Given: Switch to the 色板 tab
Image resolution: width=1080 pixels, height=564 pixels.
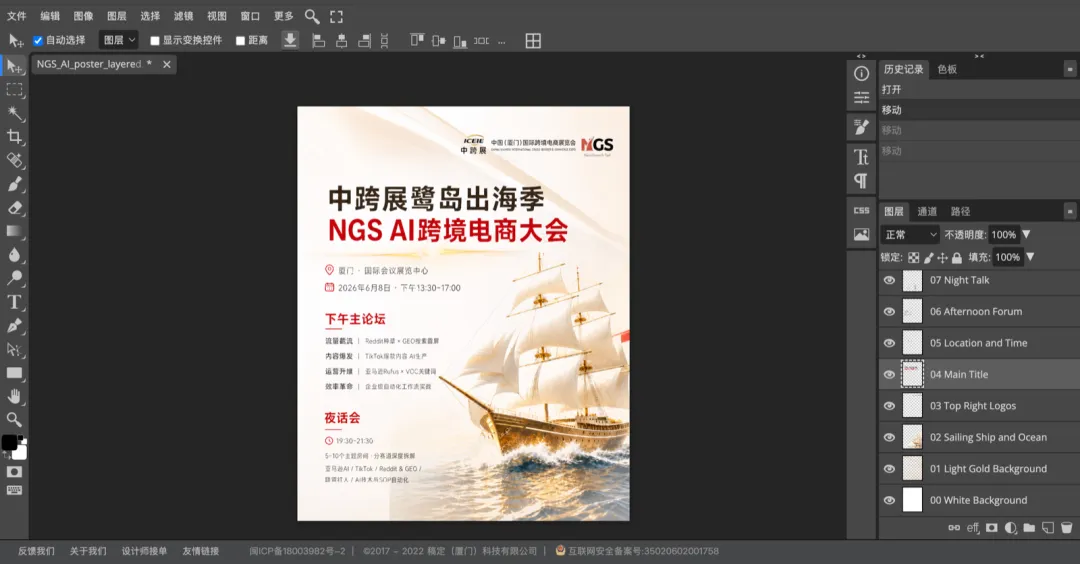Looking at the screenshot, I should [x=947, y=69].
